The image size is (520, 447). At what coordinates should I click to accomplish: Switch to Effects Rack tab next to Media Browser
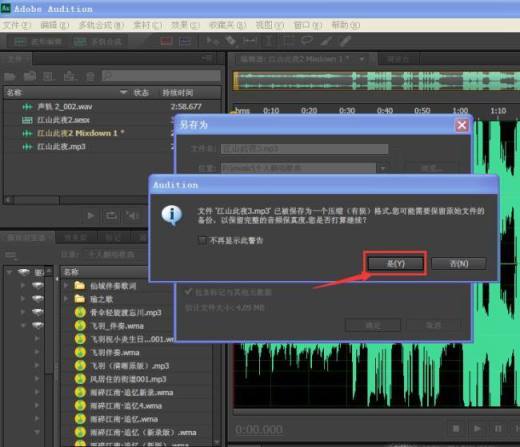(75, 237)
